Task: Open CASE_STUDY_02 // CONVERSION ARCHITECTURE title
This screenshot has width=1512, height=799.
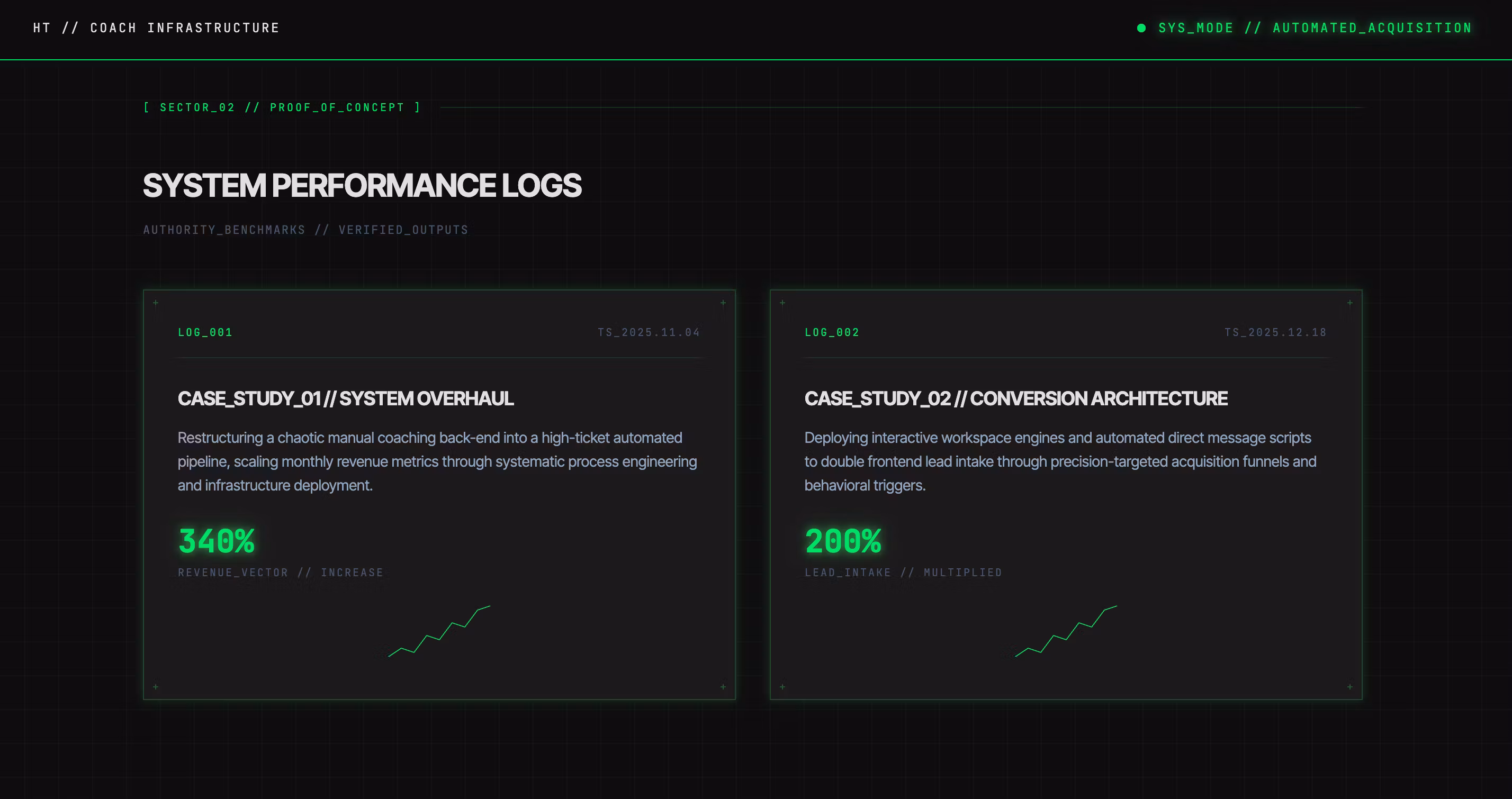Action: 1015,398
